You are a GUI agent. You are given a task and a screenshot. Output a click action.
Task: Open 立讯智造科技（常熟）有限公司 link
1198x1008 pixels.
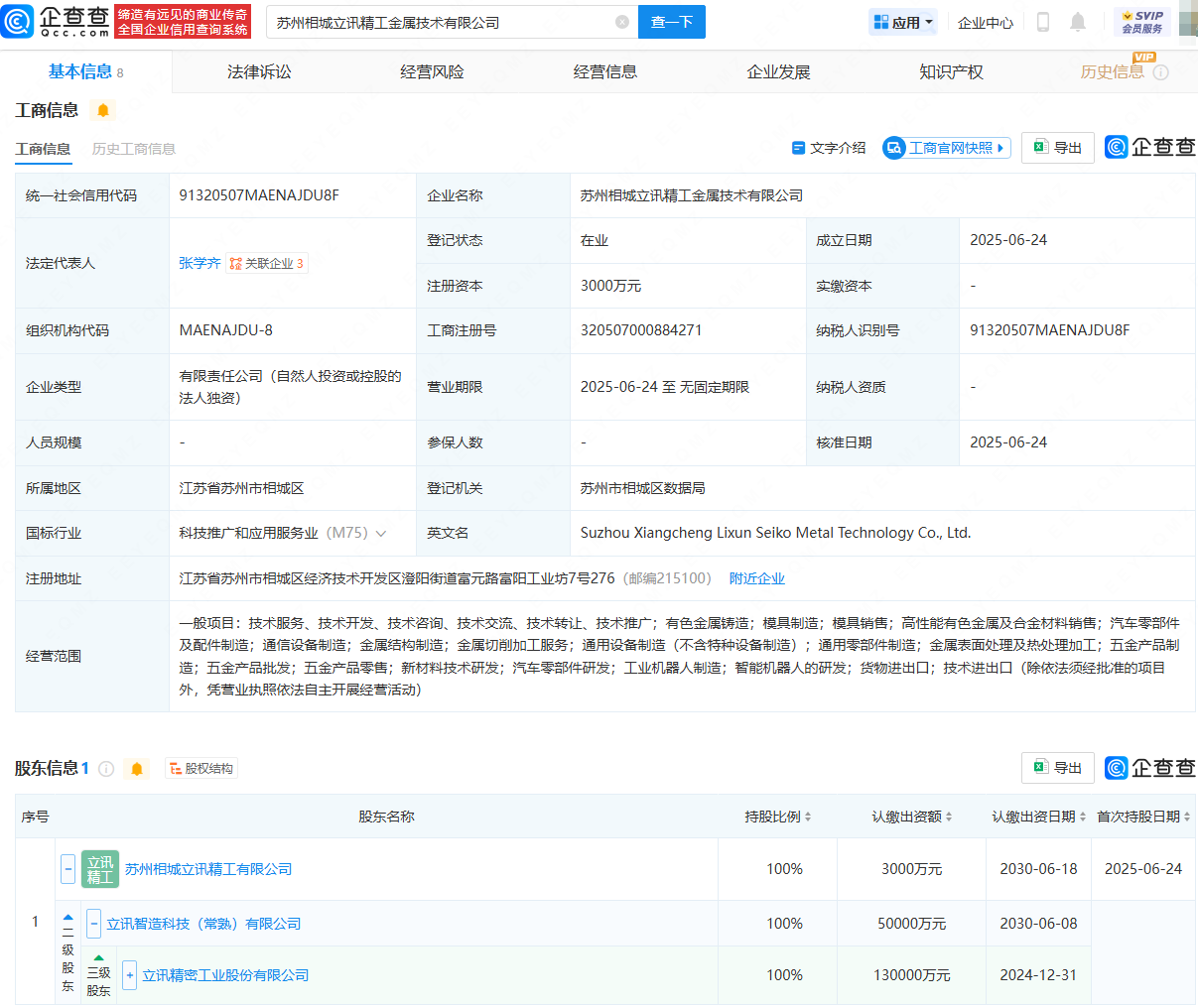tap(203, 924)
